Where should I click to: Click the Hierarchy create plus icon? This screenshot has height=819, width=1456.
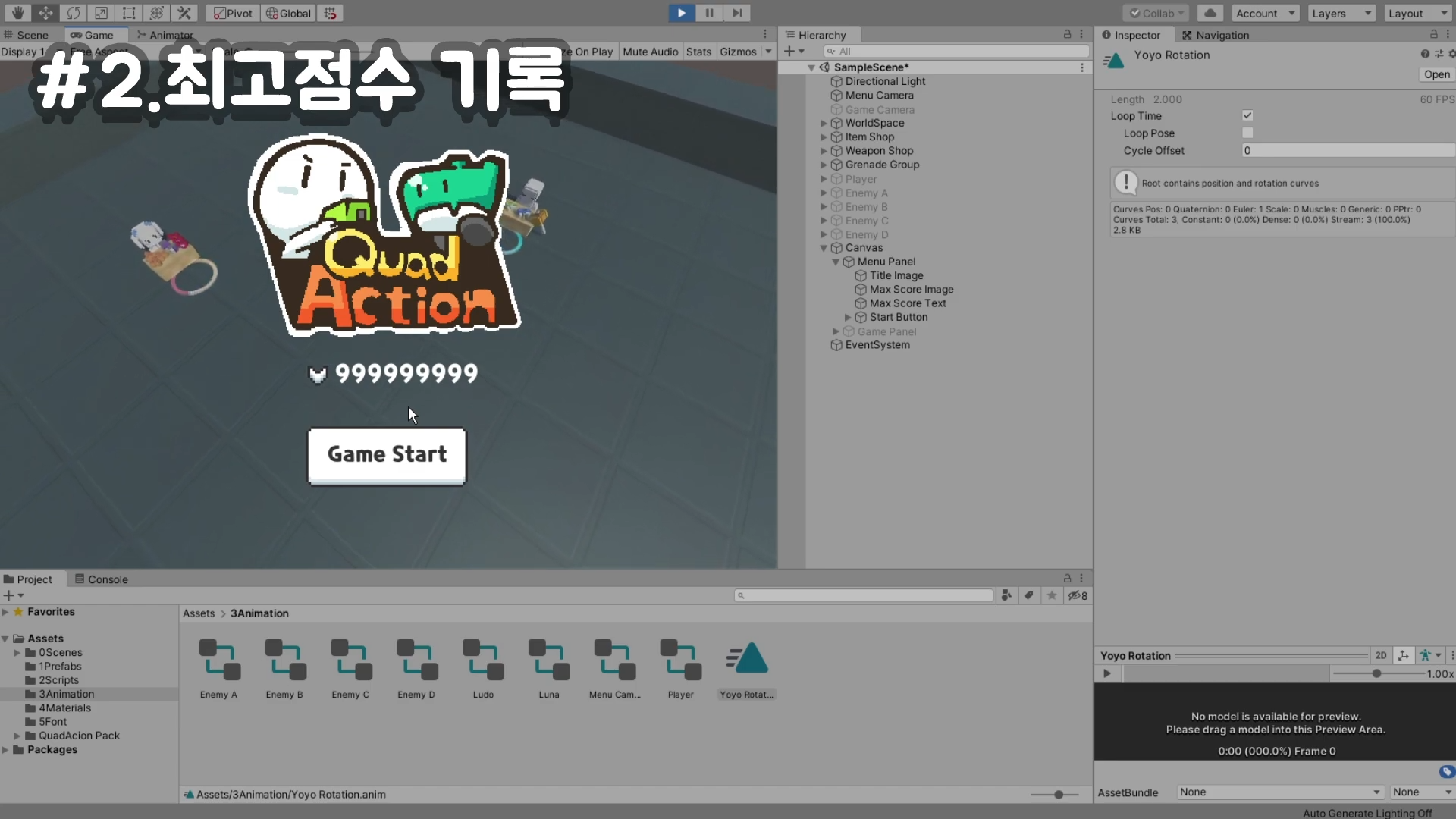789,51
